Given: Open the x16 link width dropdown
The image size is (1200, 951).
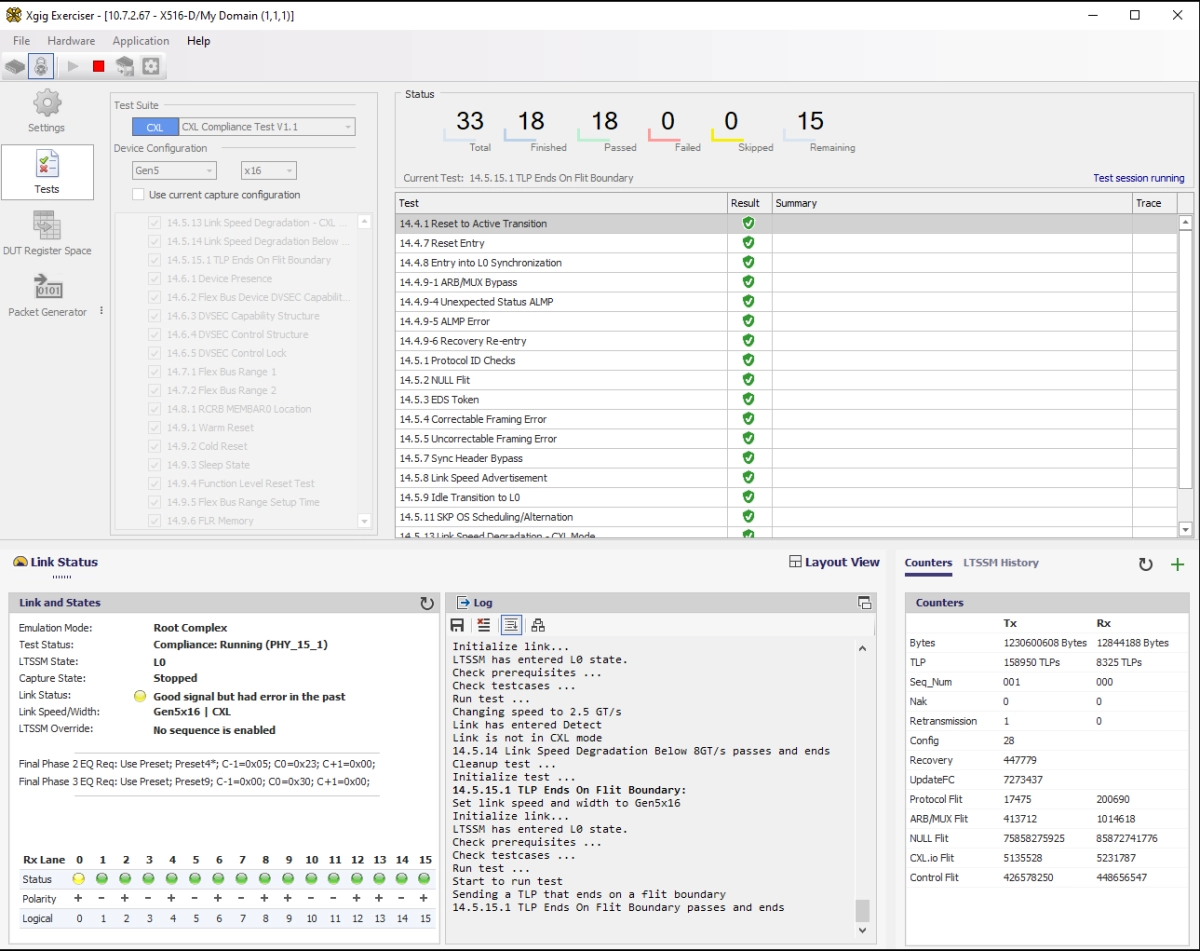Looking at the screenshot, I should [x=269, y=171].
